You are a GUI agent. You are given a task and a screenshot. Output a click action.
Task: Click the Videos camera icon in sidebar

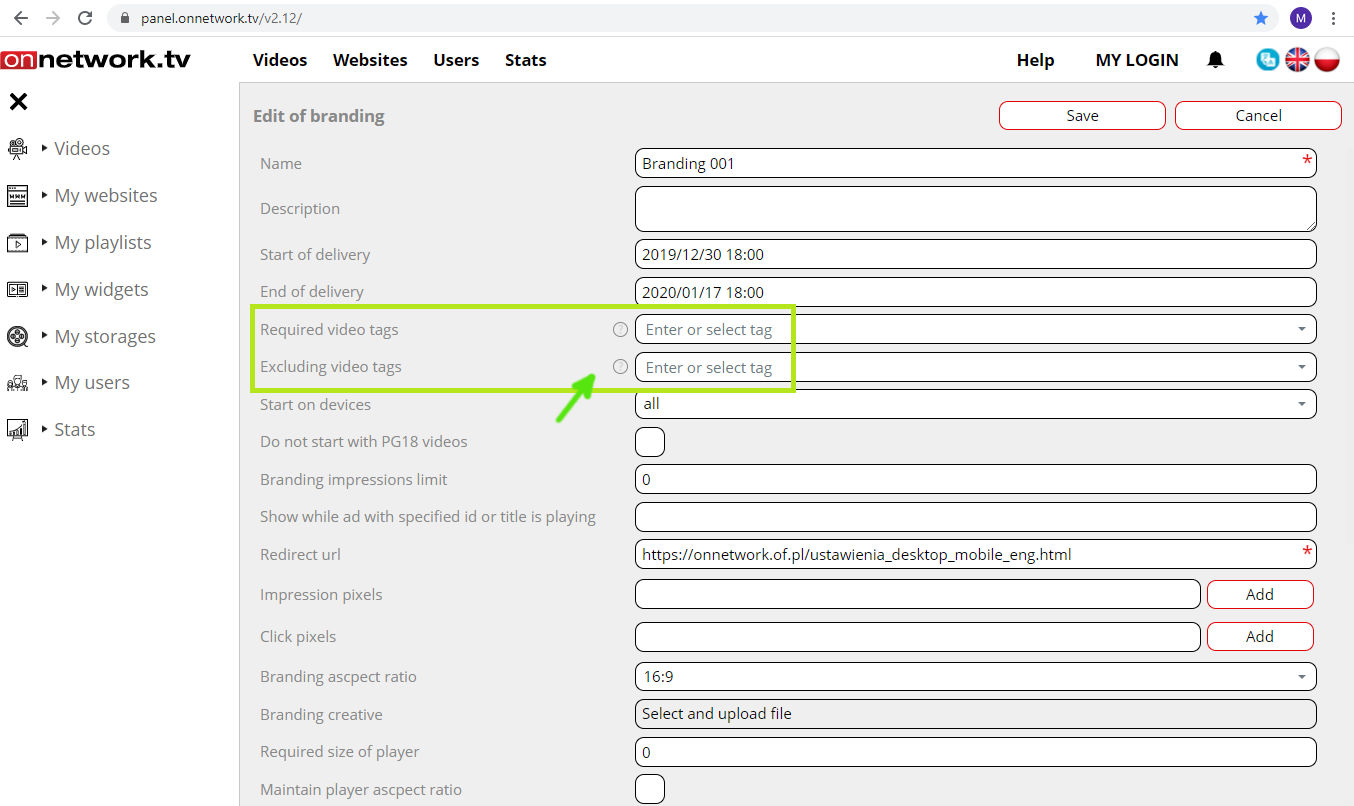[x=17, y=149]
